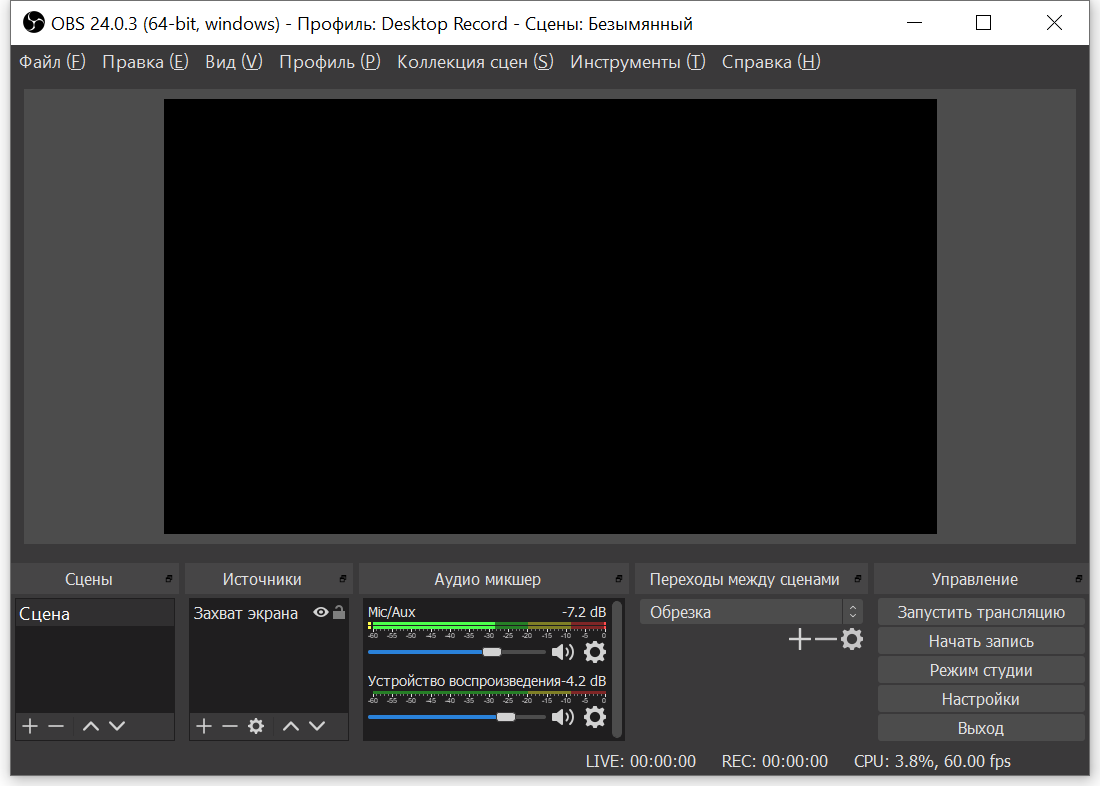This screenshot has width=1100, height=786.
Task: Select Захват экрана source row
Action: click(x=269, y=613)
